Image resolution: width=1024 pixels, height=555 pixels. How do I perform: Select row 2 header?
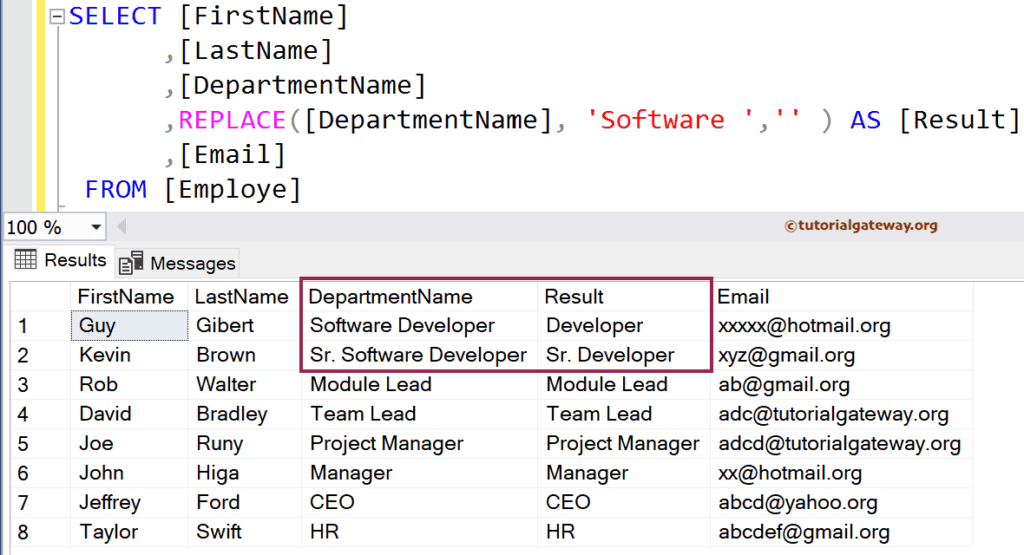pyautogui.click(x=40, y=355)
